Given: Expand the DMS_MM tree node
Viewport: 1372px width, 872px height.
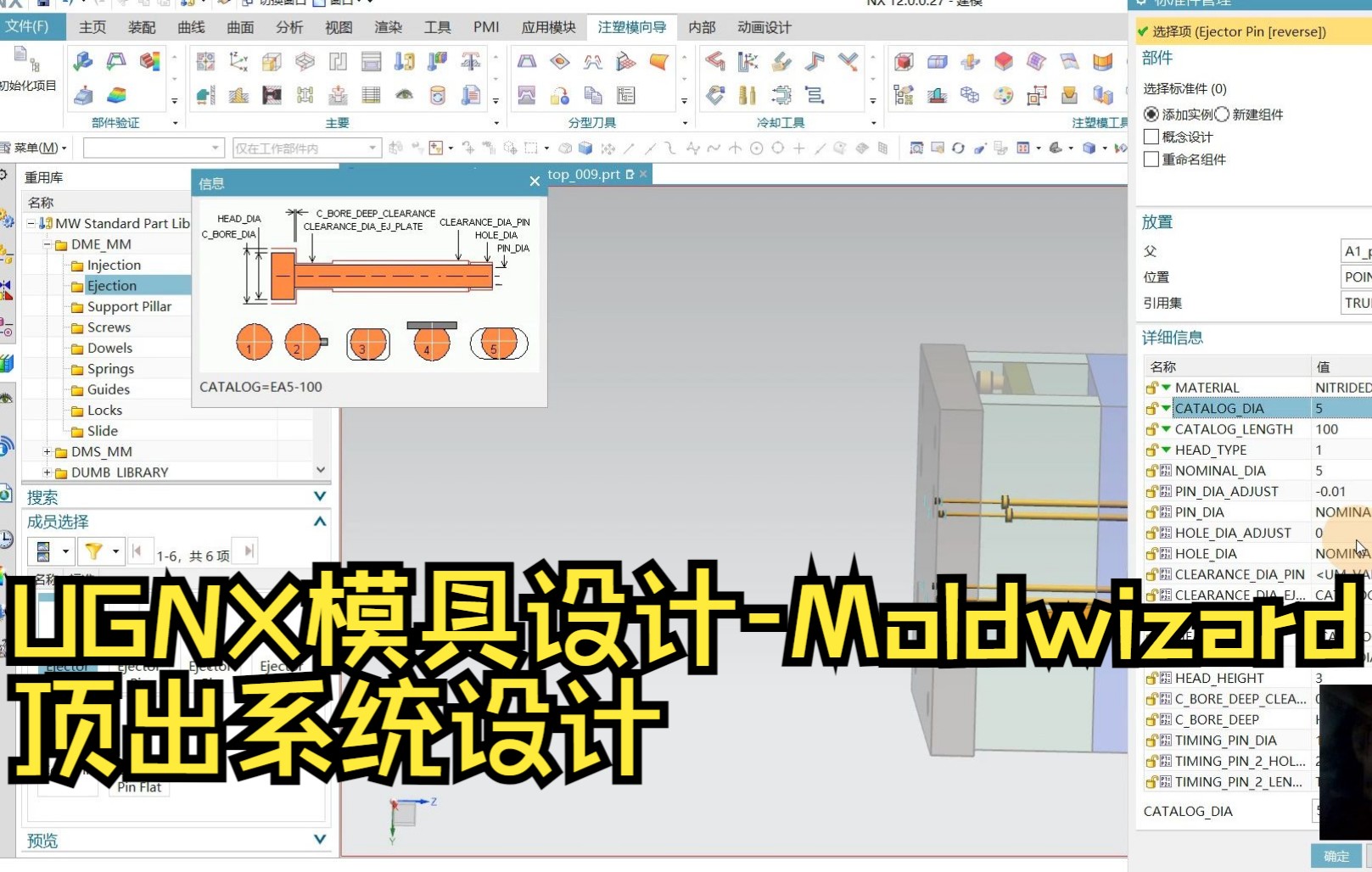Looking at the screenshot, I should pyautogui.click(x=48, y=451).
